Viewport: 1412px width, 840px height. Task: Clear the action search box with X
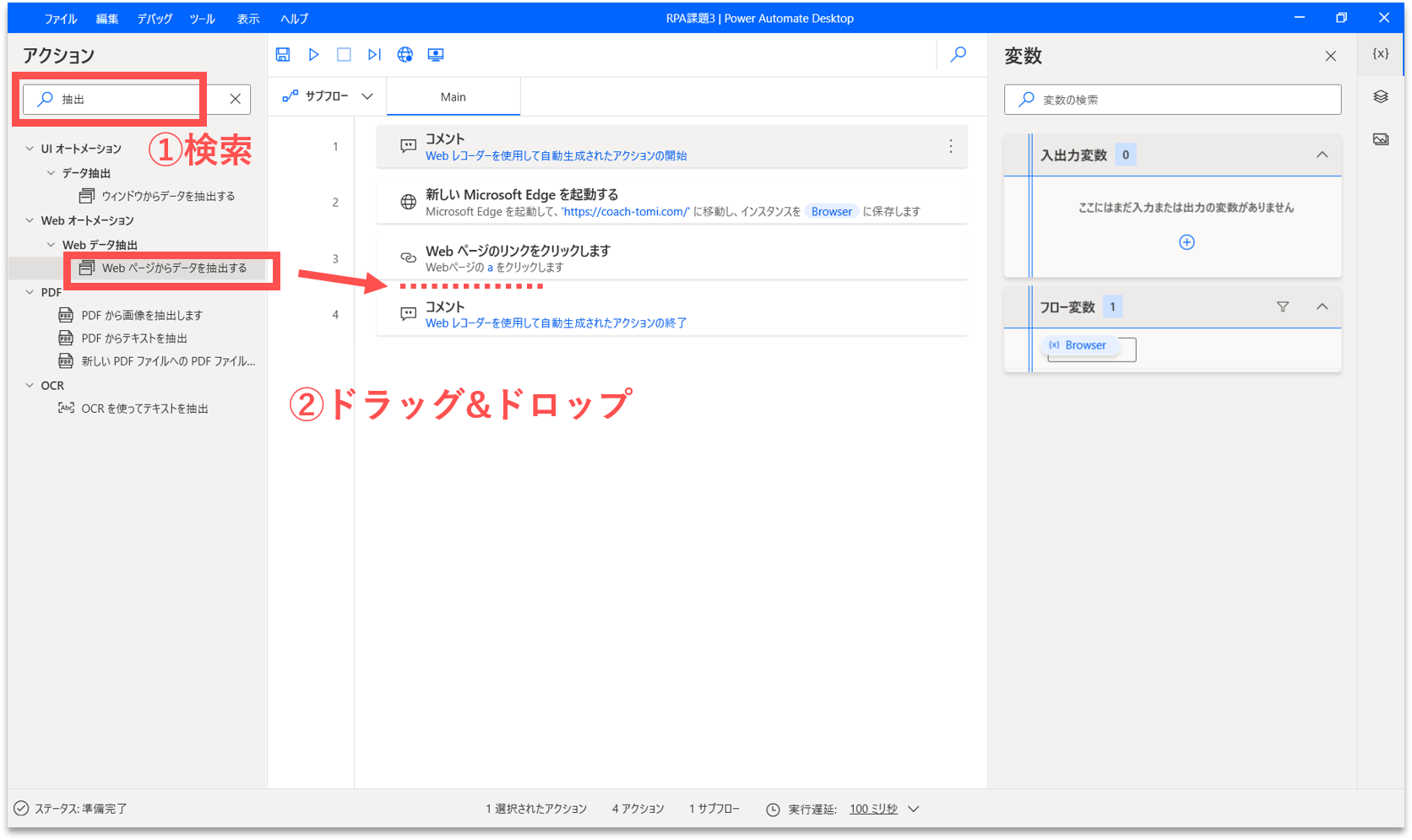pyautogui.click(x=236, y=99)
